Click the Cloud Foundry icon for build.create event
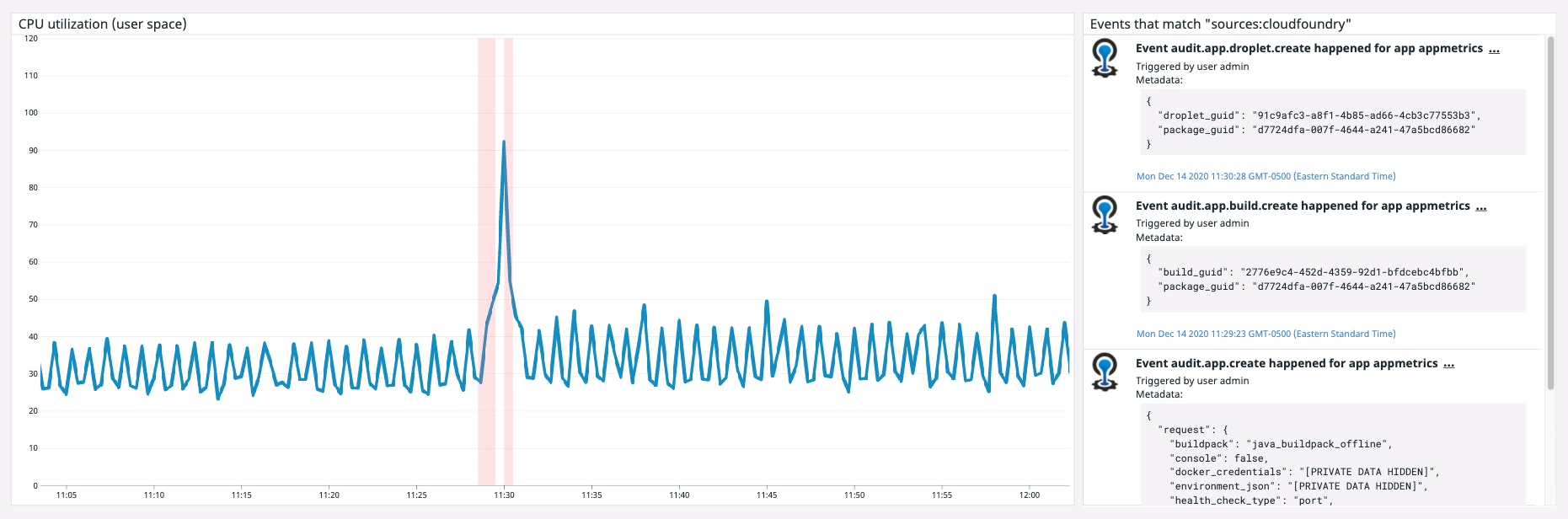This screenshot has width=1568, height=519. point(1105,215)
